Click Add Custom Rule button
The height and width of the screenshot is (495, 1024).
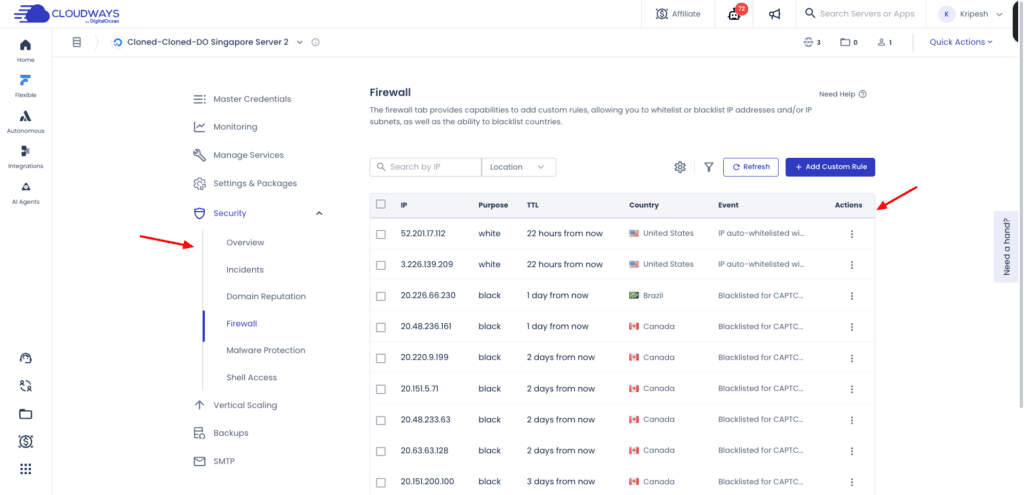[830, 167]
